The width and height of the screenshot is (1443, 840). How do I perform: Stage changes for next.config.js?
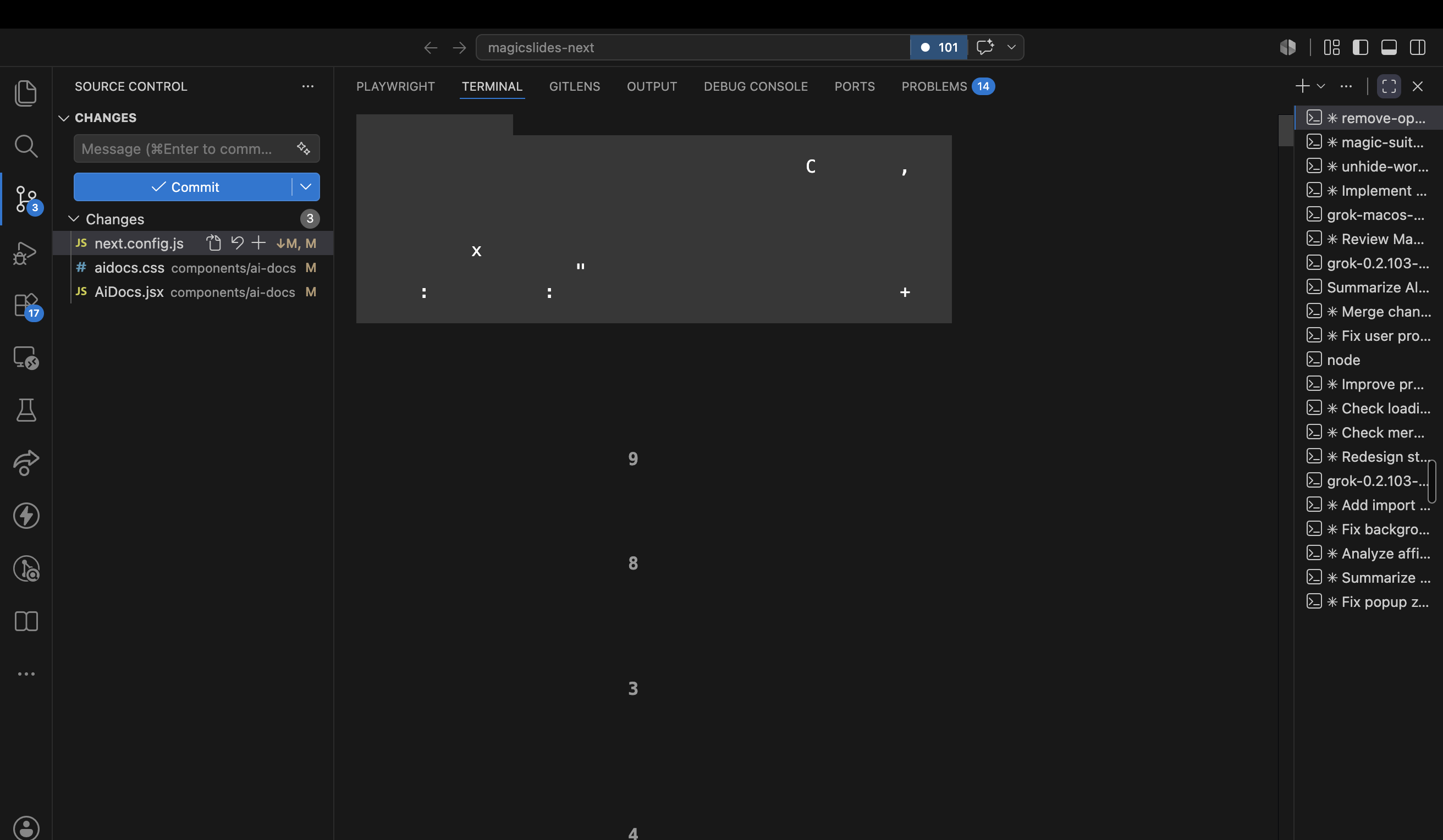259,244
